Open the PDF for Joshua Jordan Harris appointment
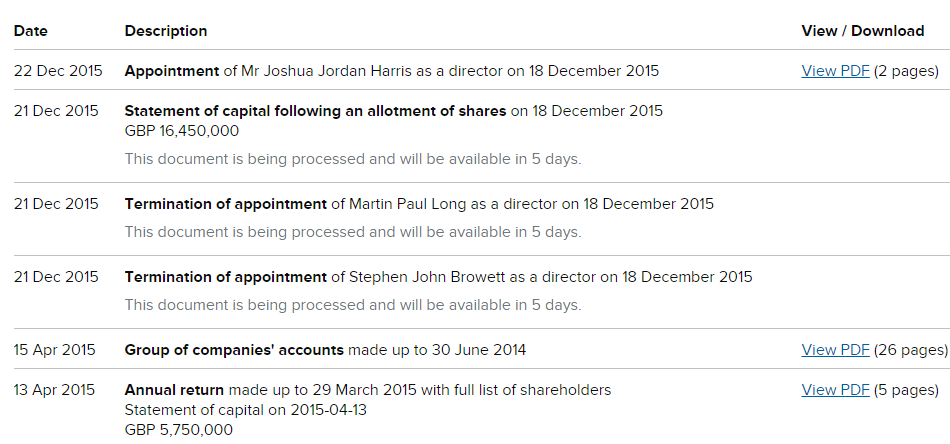This screenshot has height=444, width=950. [835, 71]
